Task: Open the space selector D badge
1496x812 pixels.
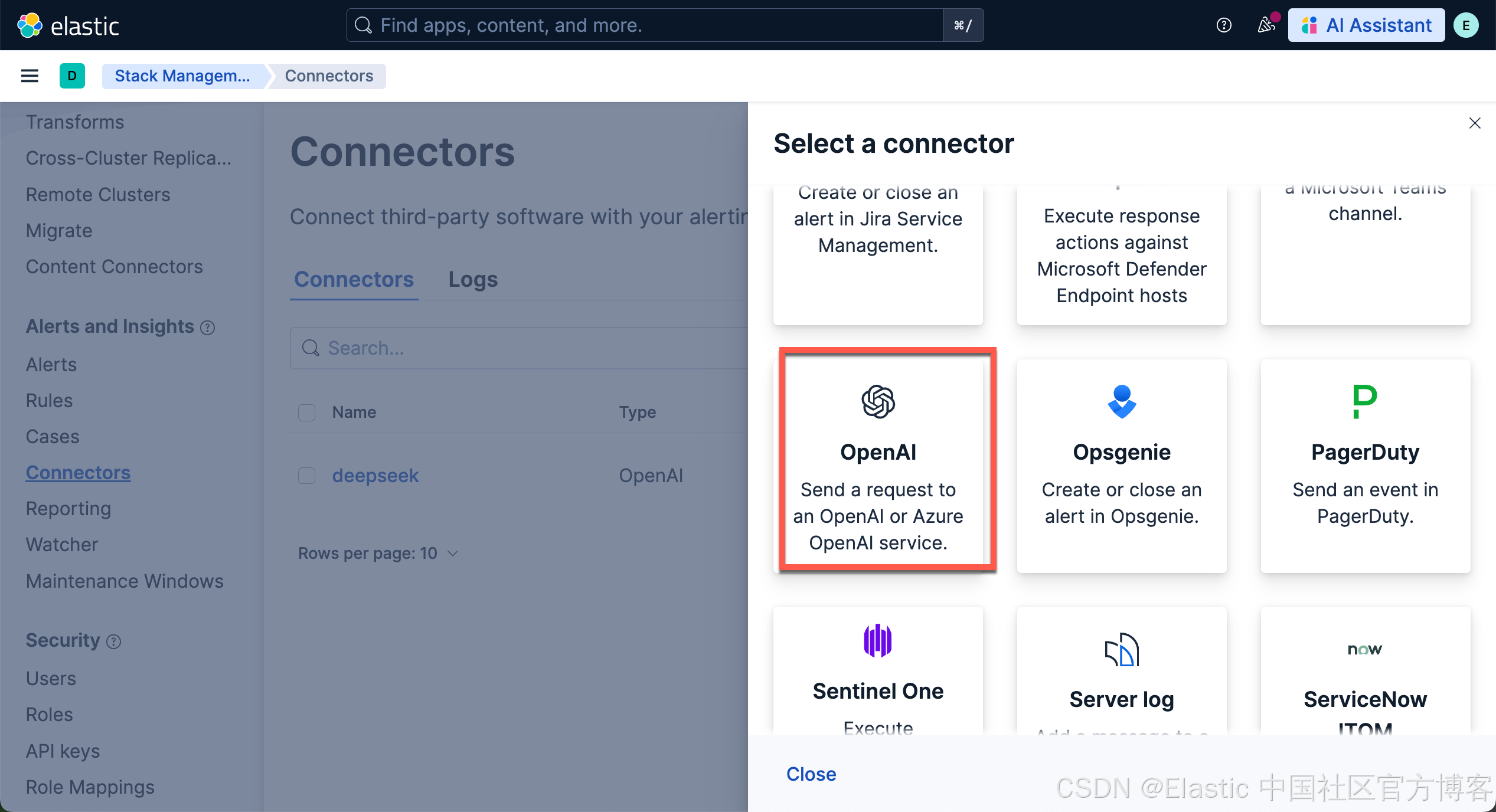Action: (72, 76)
